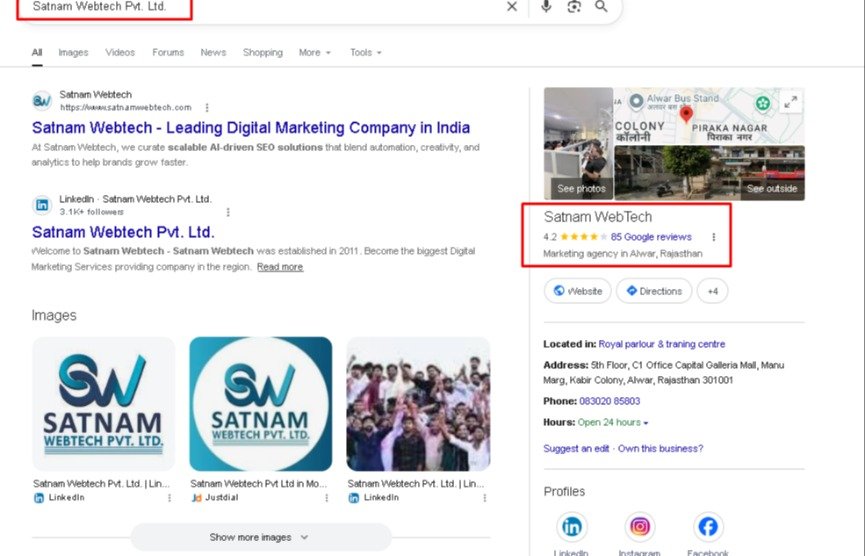Clear the search box with the X icon
The width and height of the screenshot is (865, 556).
point(512,7)
